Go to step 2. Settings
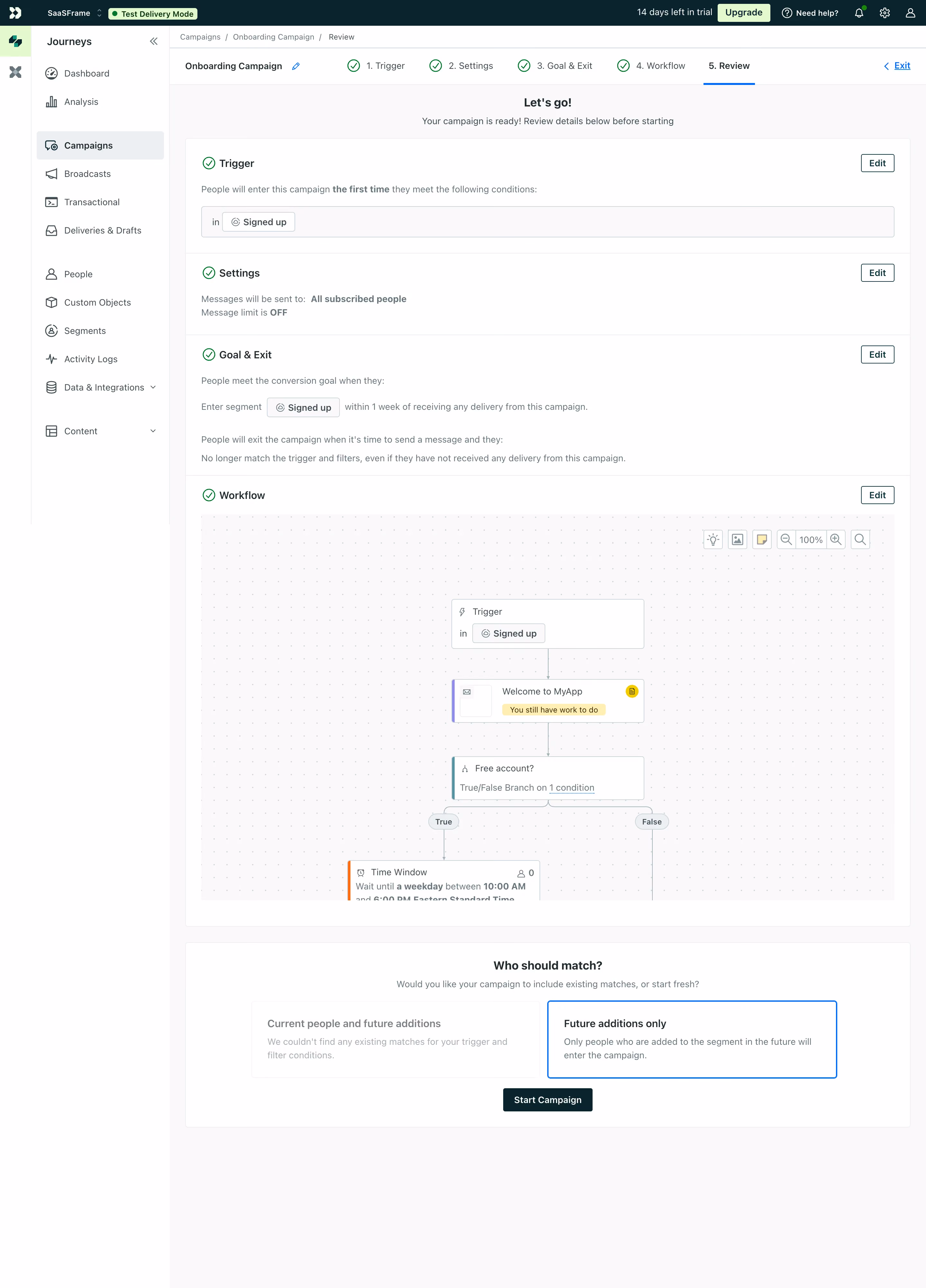Viewport: 926px width, 1288px height. tap(461, 66)
